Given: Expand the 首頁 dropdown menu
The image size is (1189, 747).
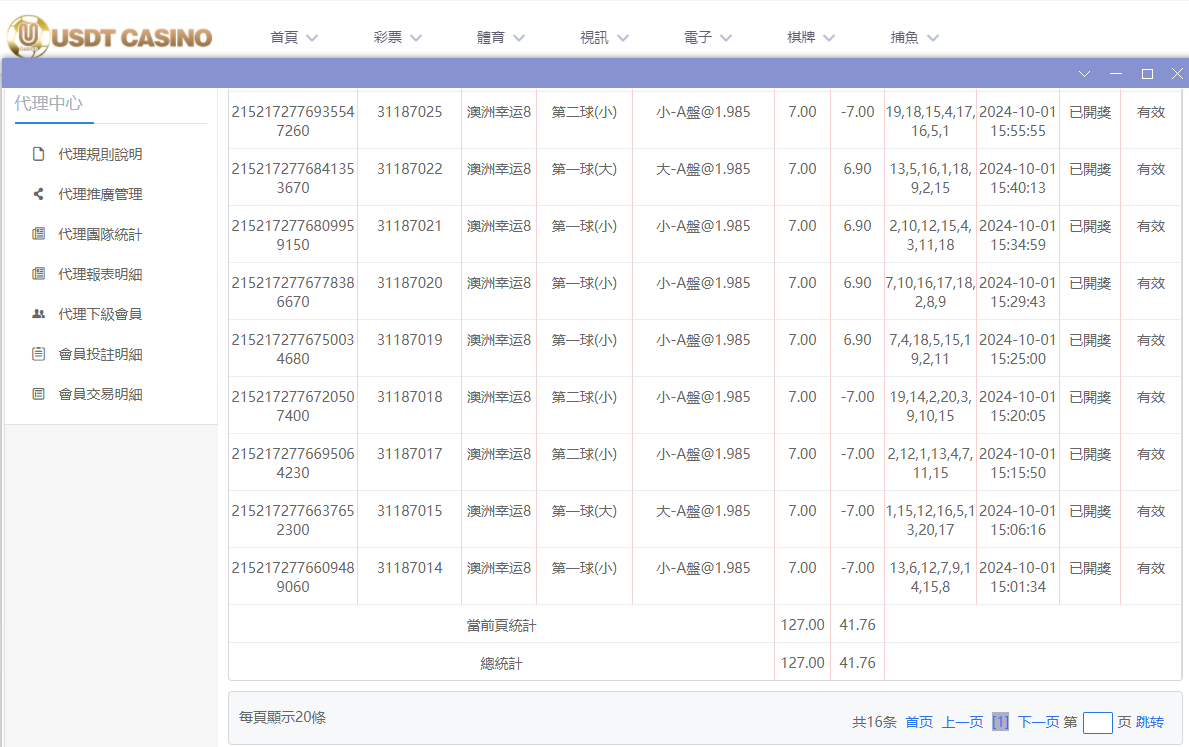Looking at the screenshot, I should click(294, 38).
